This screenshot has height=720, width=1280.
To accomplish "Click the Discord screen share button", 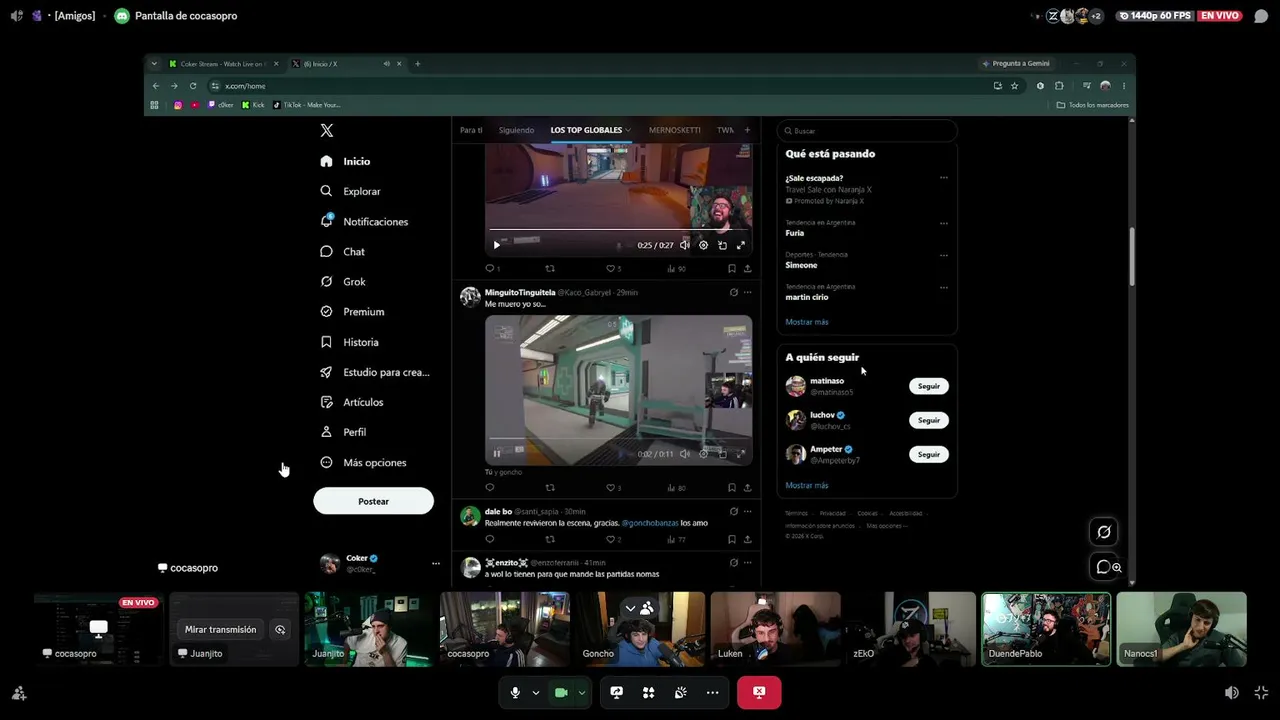I will click(x=616, y=692).
